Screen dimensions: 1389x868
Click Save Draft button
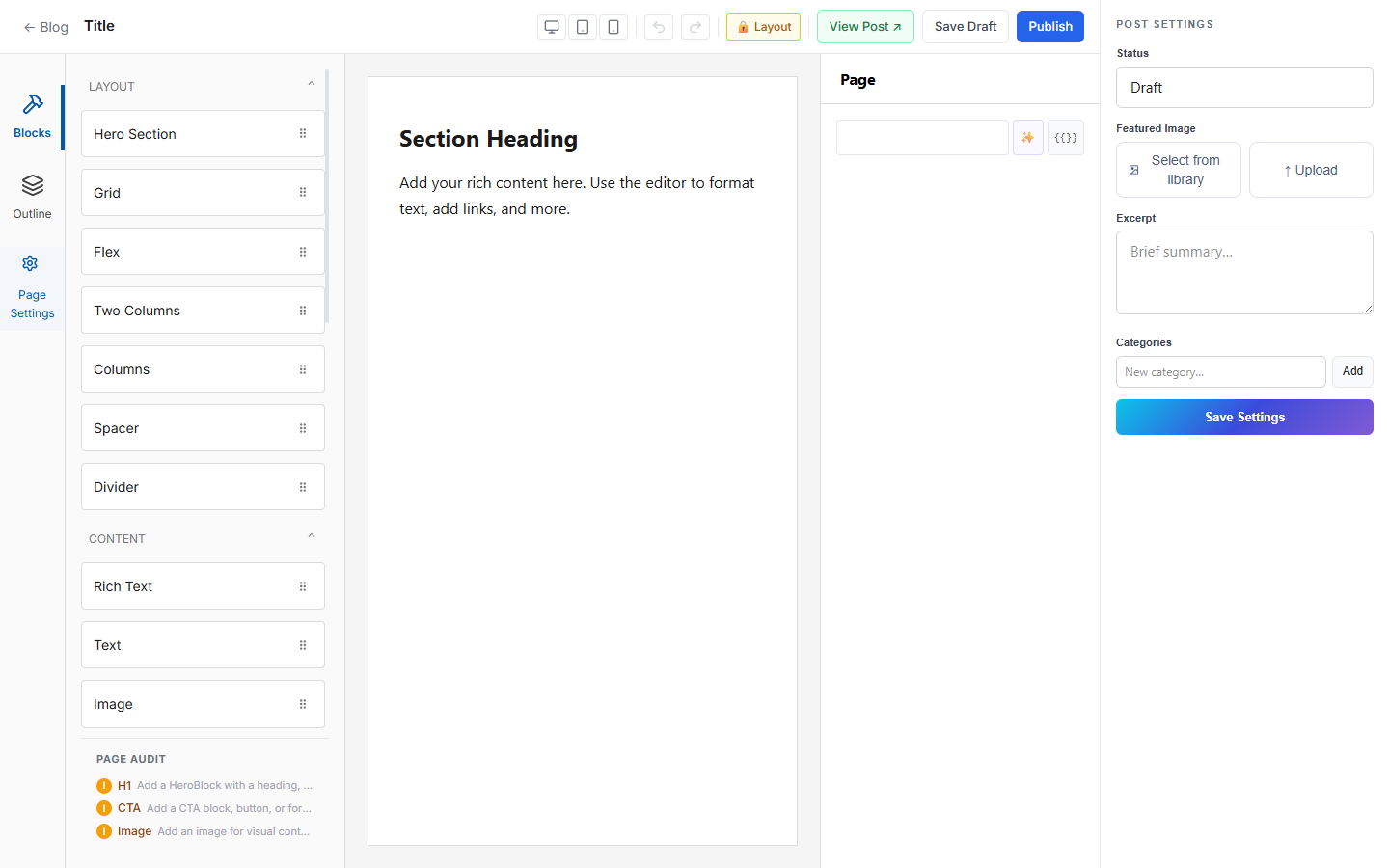[966, 27]
